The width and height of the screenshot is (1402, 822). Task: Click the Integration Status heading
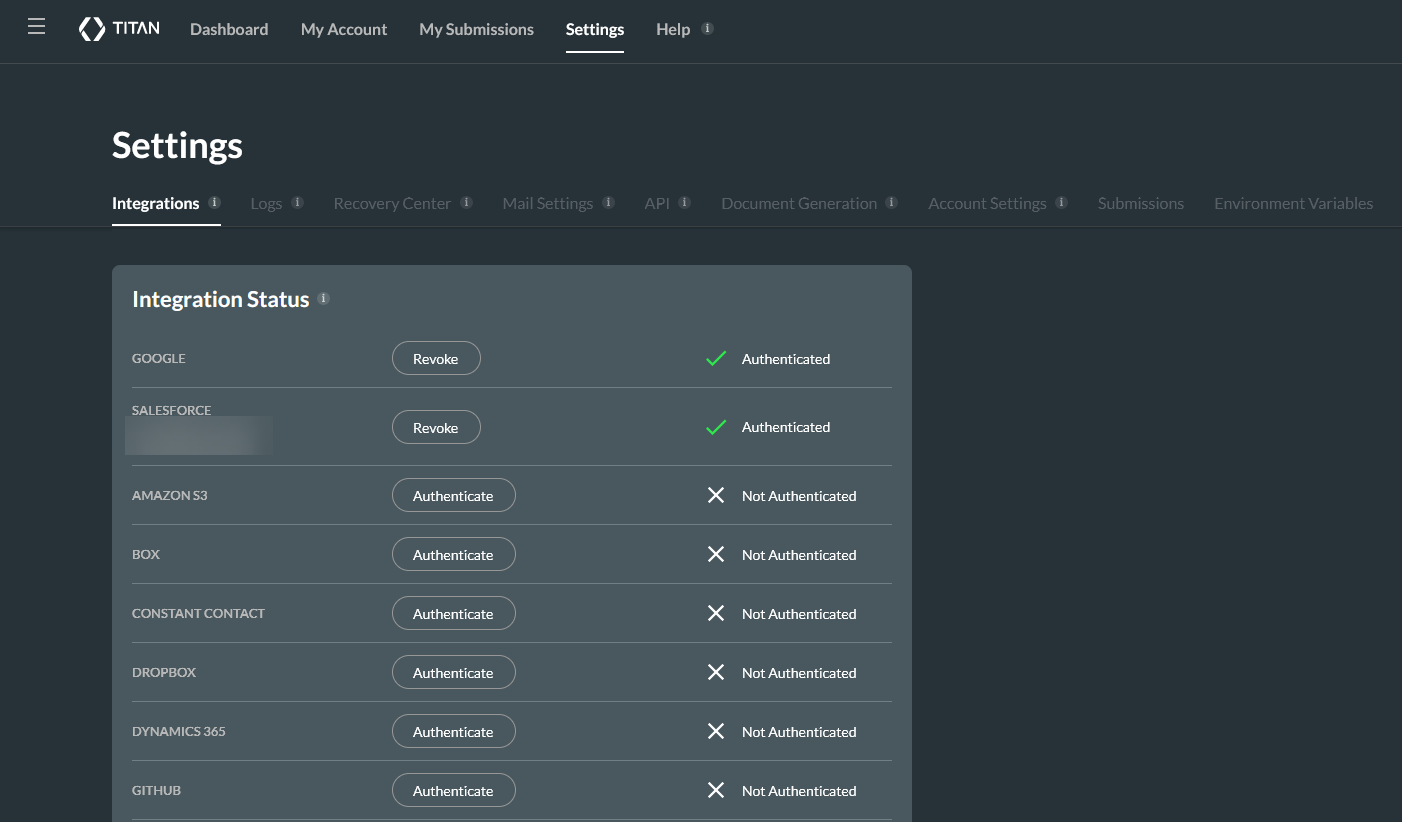click(x=221, y=299)
